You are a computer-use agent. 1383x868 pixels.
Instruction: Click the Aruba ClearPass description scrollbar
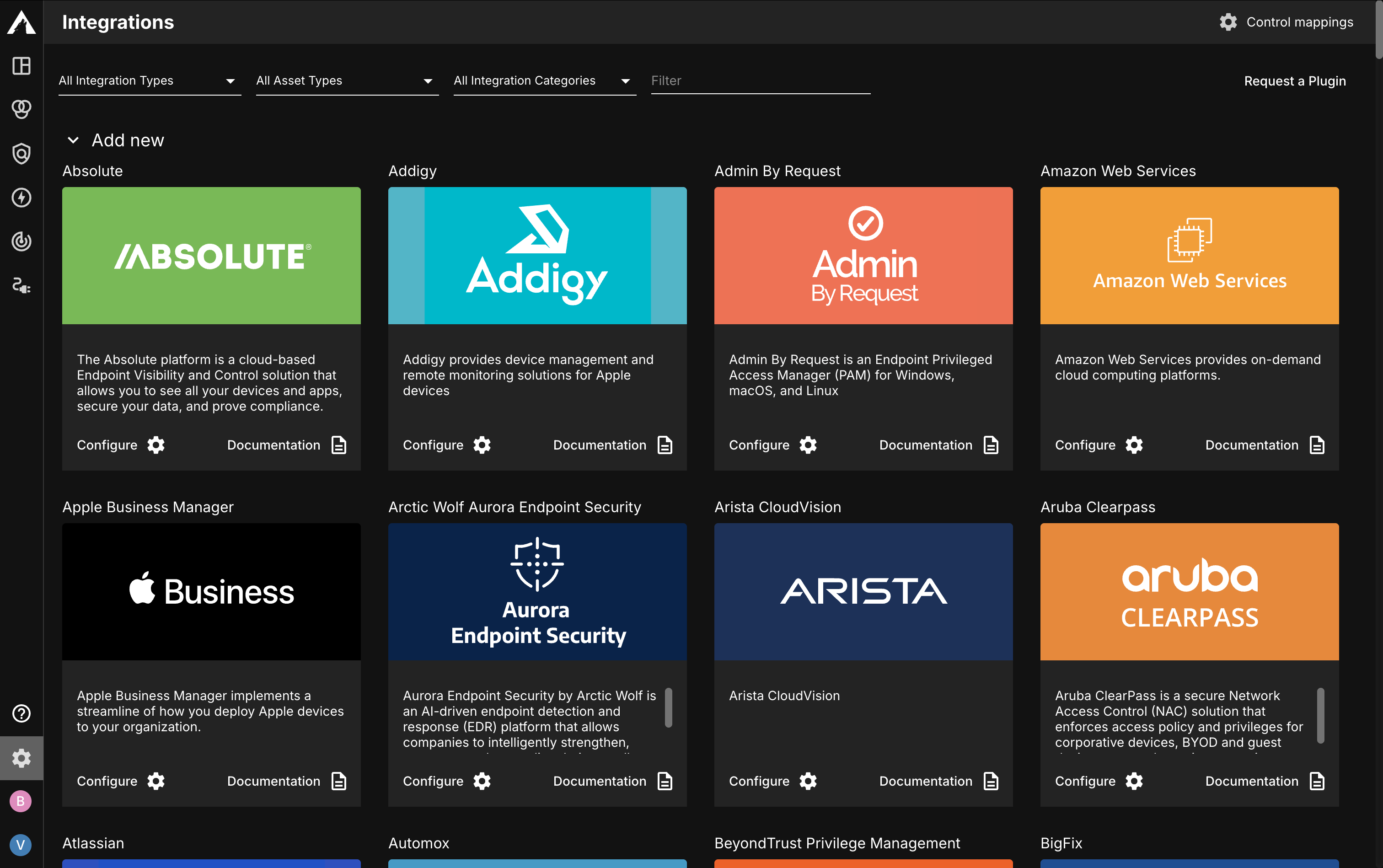point(1320,715)
